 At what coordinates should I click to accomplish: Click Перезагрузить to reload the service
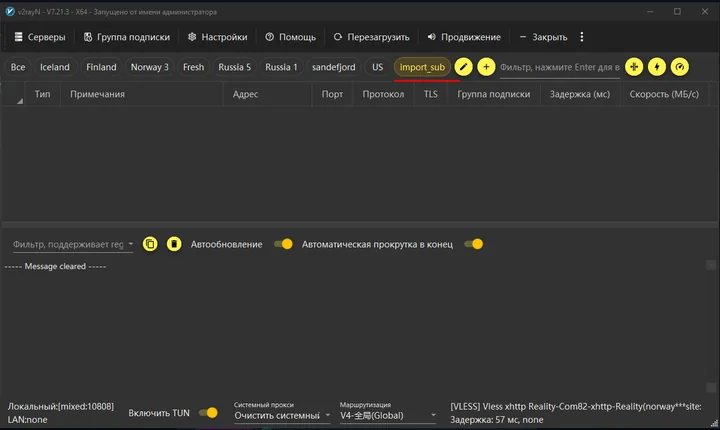371,37
